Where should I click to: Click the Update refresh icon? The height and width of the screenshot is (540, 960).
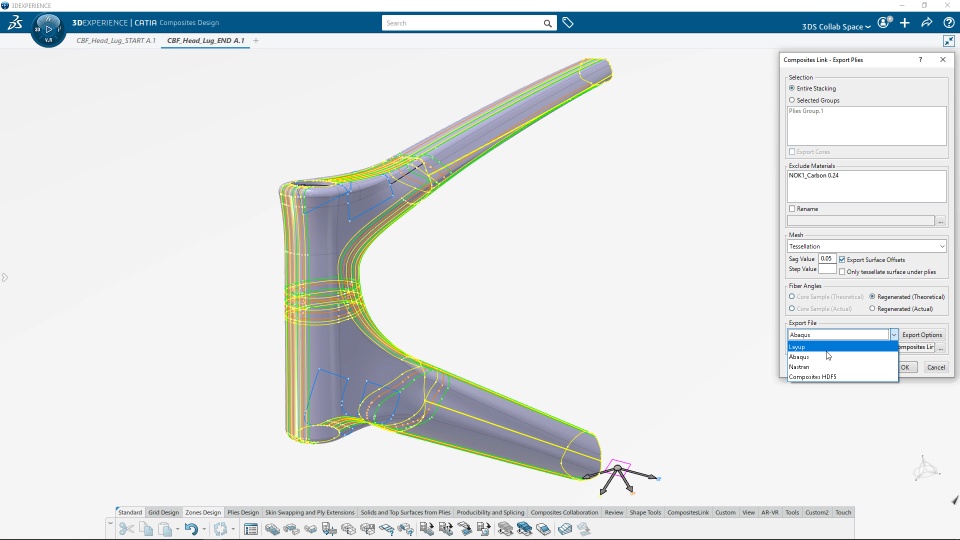220,528
